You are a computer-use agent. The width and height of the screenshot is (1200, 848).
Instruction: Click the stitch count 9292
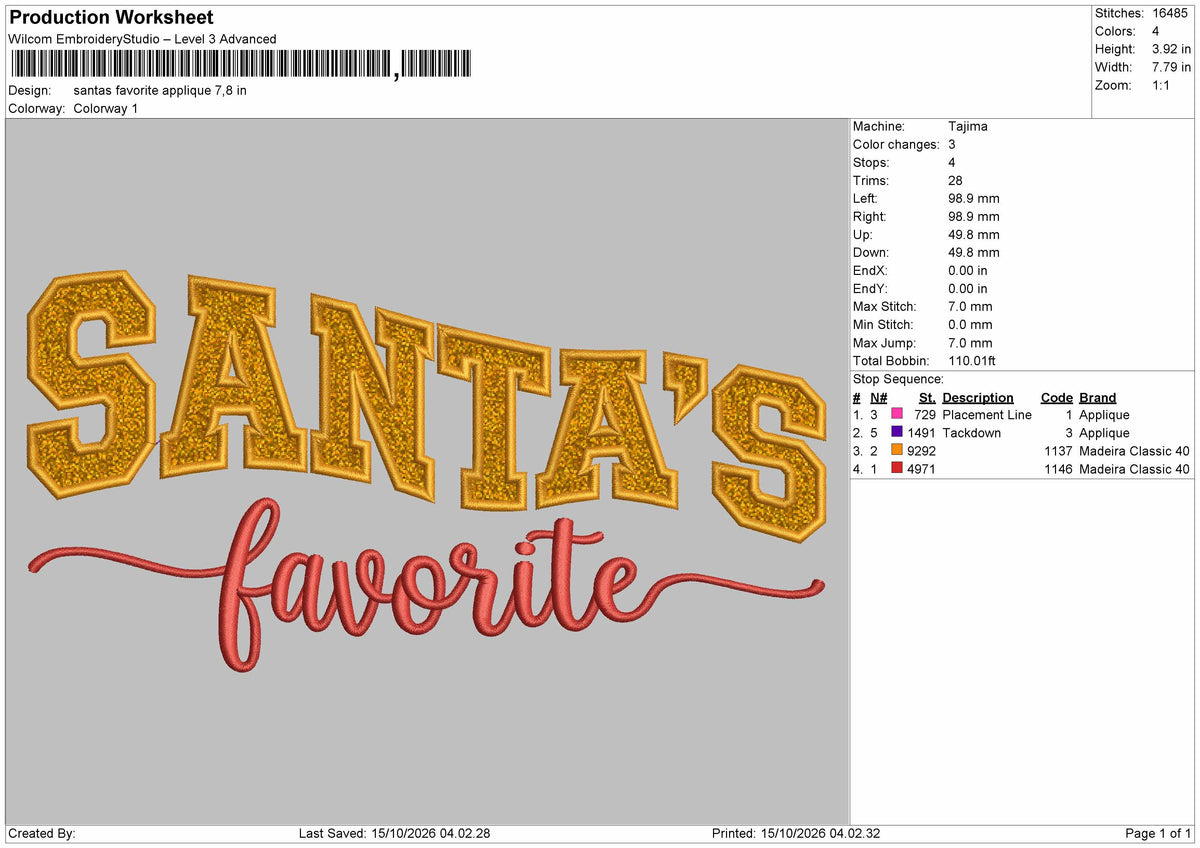(921, 450)
